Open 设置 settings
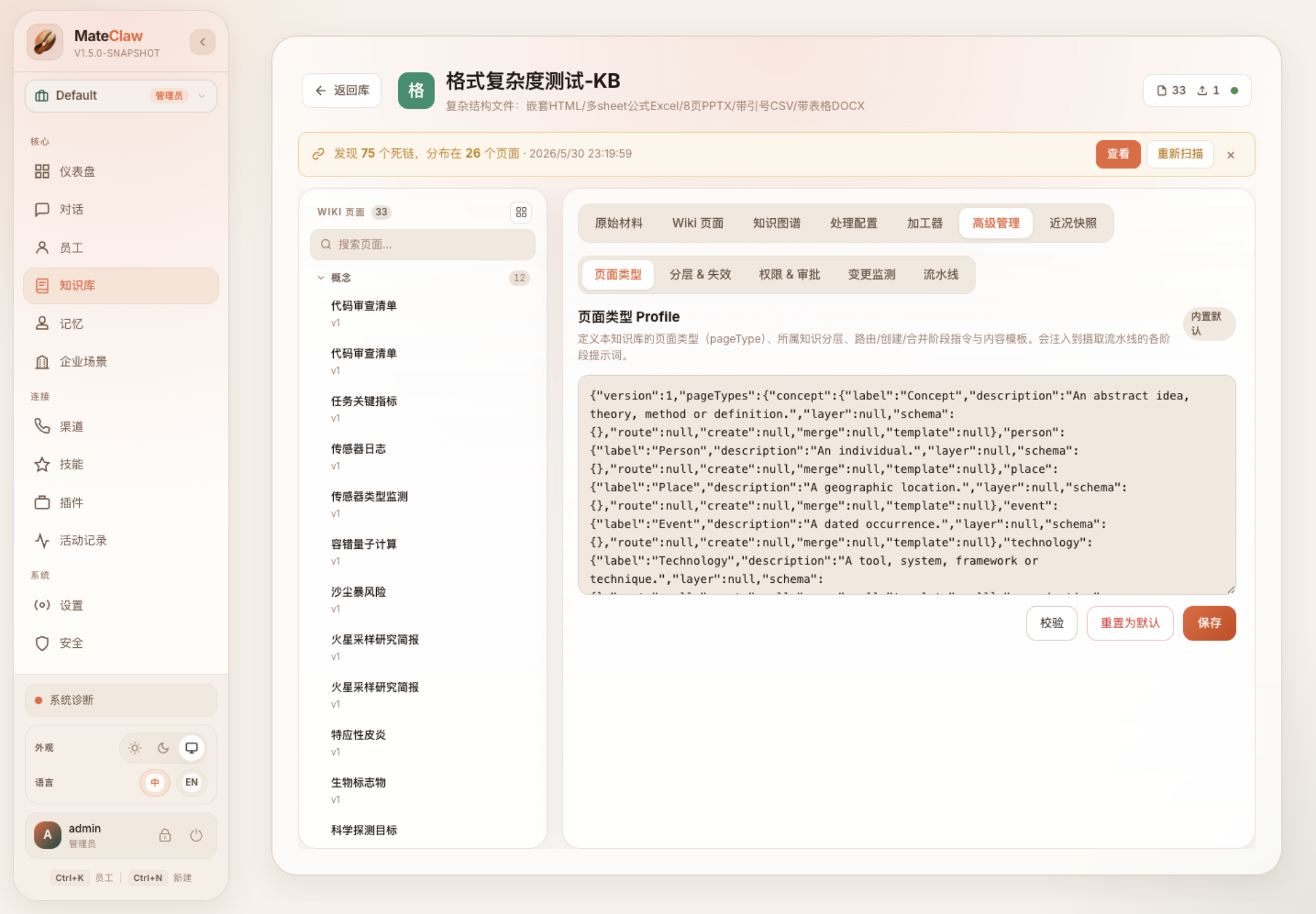Image resolution: width=1316 pixels, height=914 pixels. [121, 605]
